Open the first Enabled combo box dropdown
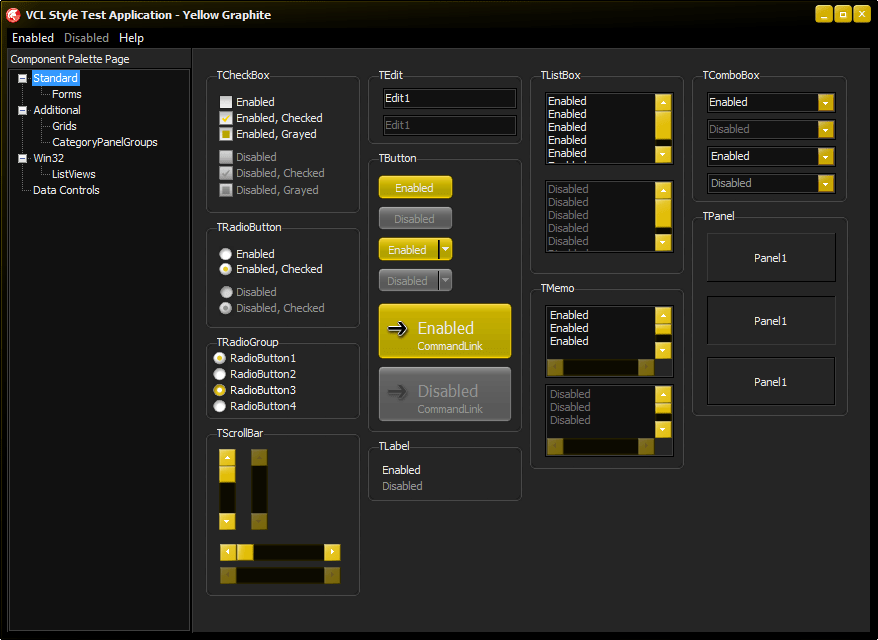 pyautogui.click(x=825, y=102)
